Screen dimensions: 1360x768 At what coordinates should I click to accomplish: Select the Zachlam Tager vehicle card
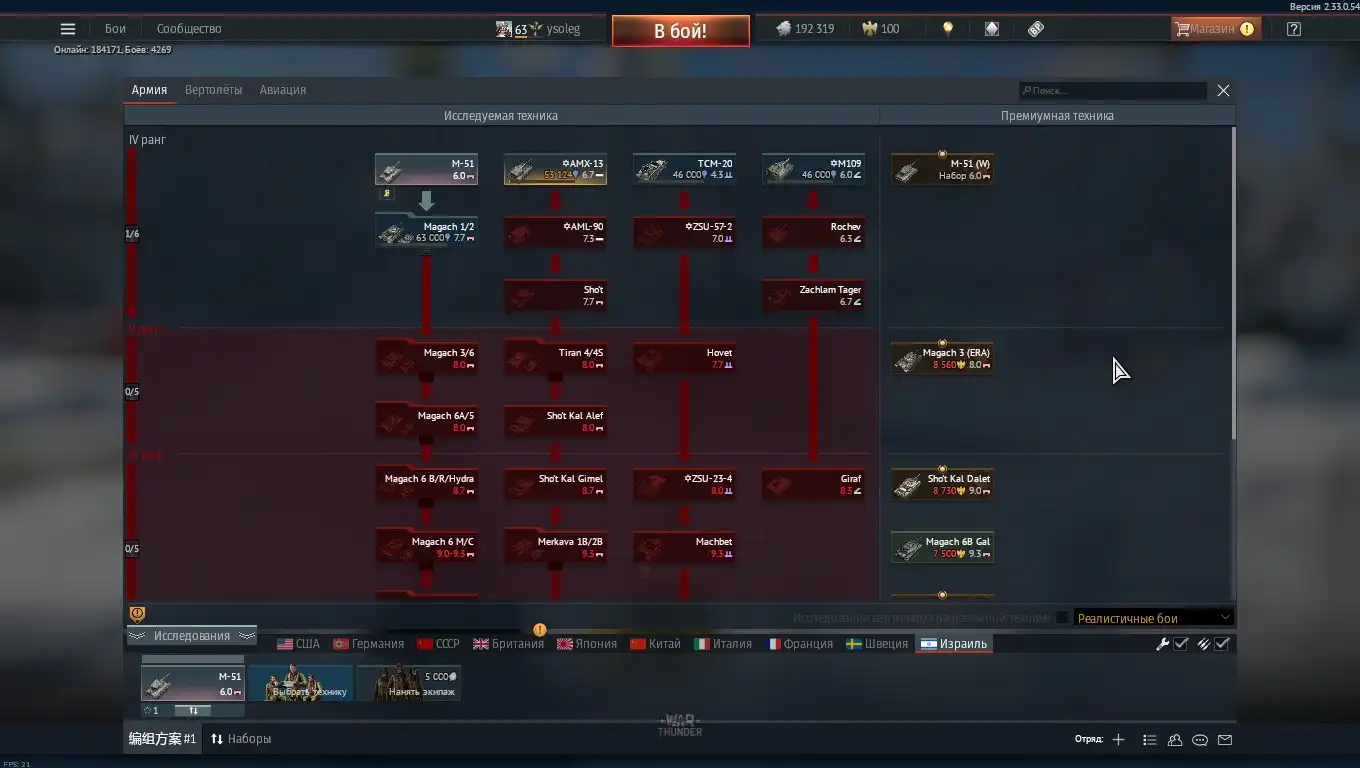[814, 295]
